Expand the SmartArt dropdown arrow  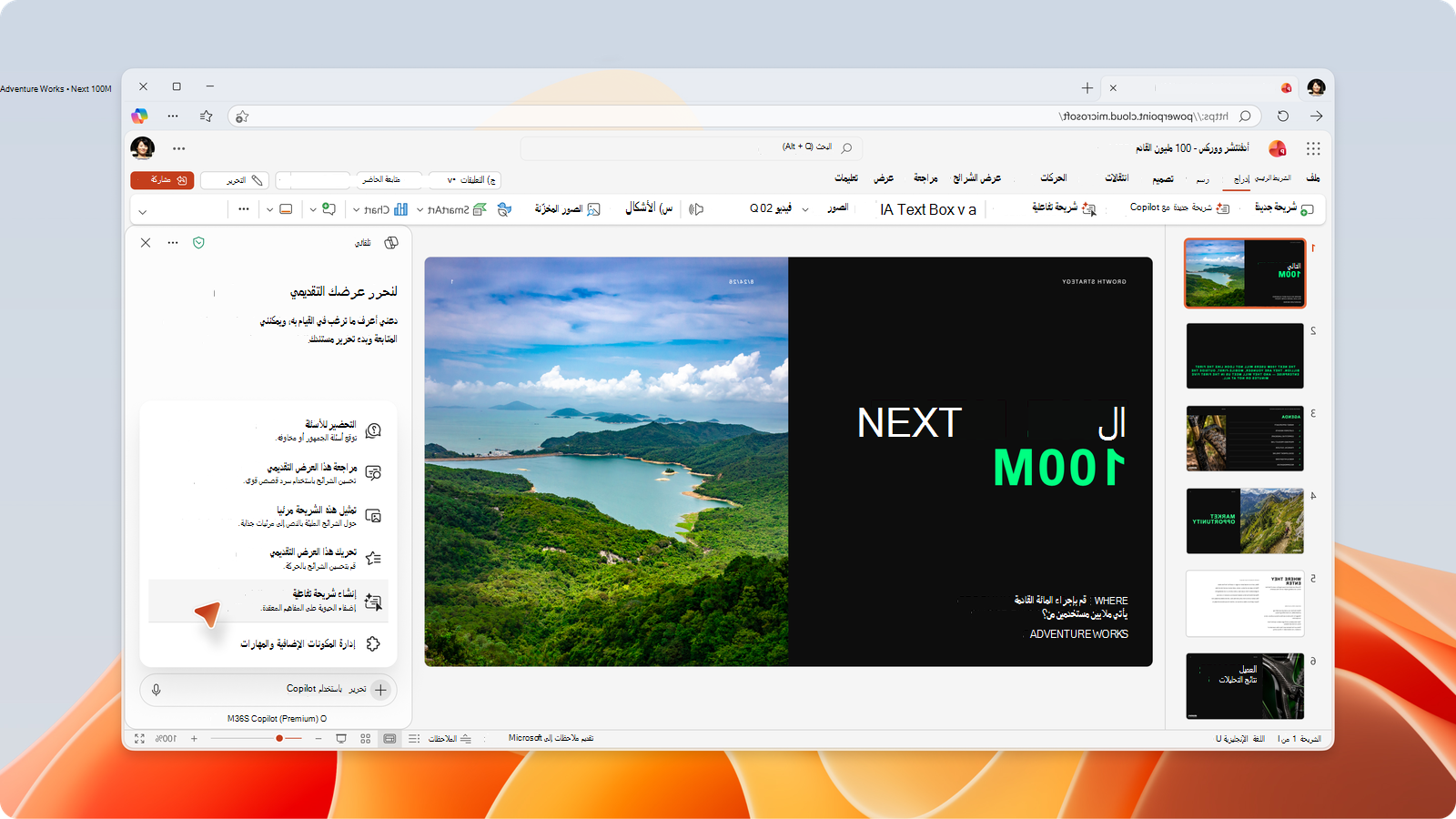click(420, 210)
